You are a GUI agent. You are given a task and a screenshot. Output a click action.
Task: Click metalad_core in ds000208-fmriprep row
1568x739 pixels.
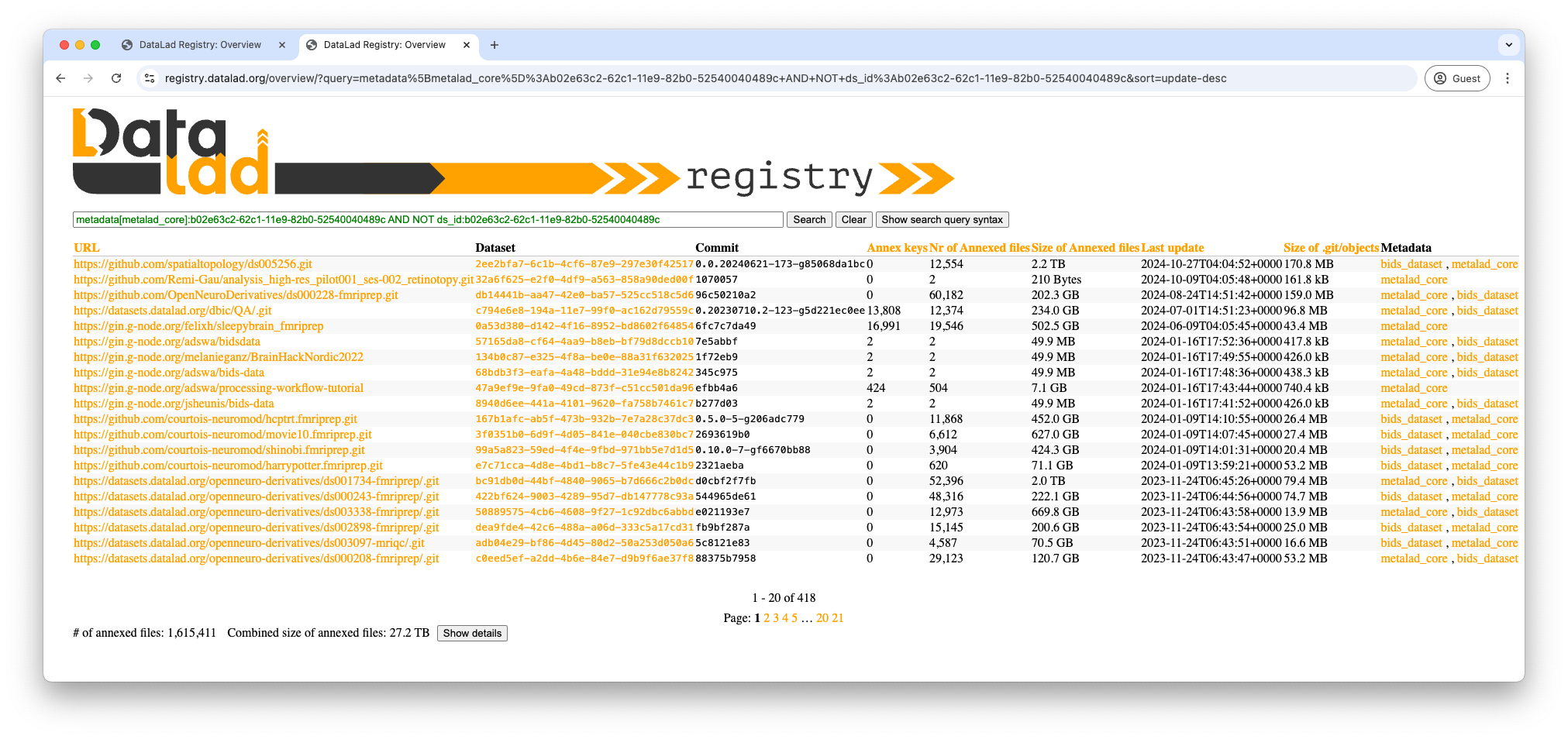1414,559
